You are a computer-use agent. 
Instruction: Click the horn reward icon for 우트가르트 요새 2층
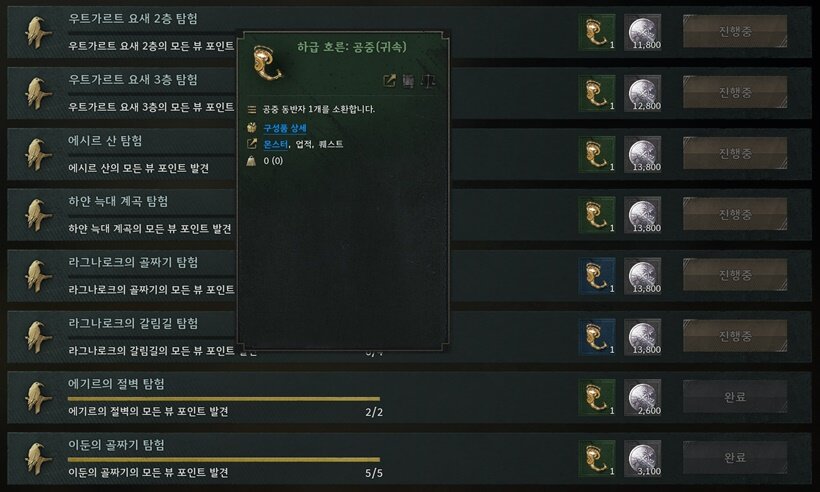pyautogui.click(x=597, y=32)
